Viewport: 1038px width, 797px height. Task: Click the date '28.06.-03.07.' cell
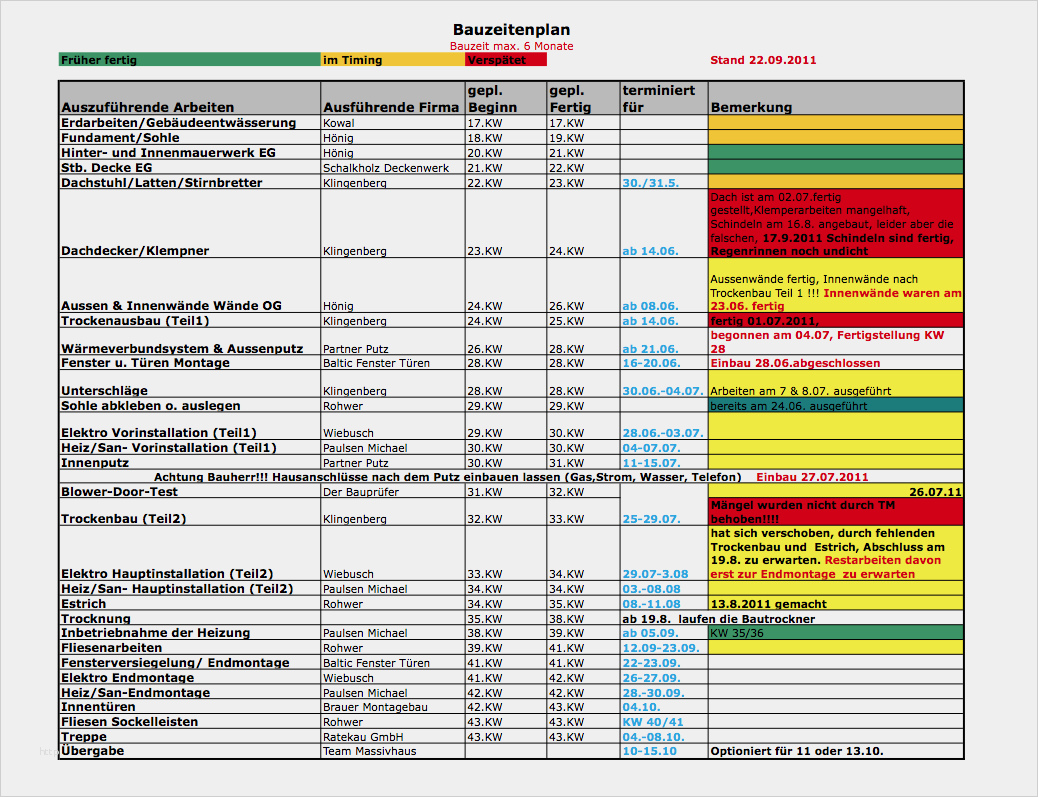coord(664,426)
